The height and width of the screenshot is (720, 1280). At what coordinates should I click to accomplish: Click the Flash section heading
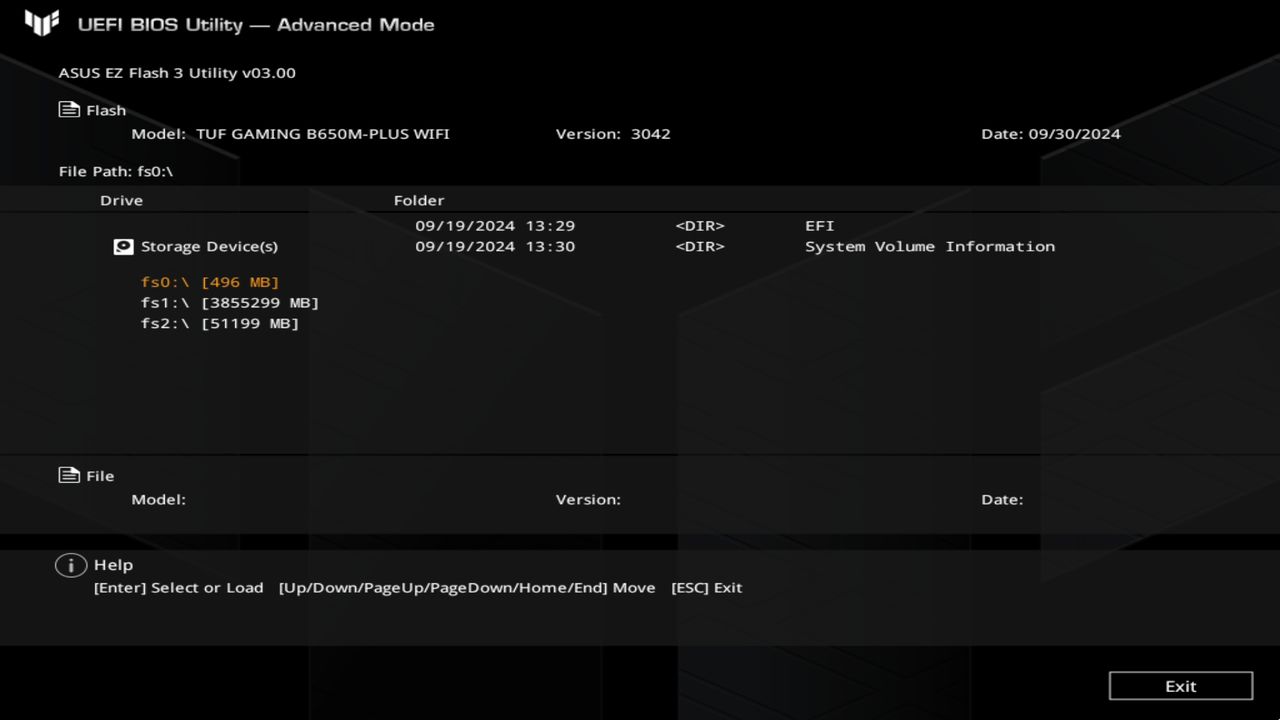click(106, 111)
